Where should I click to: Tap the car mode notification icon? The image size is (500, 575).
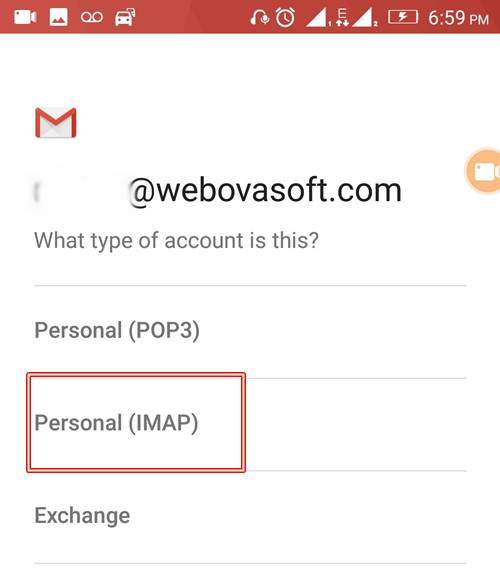125,17
